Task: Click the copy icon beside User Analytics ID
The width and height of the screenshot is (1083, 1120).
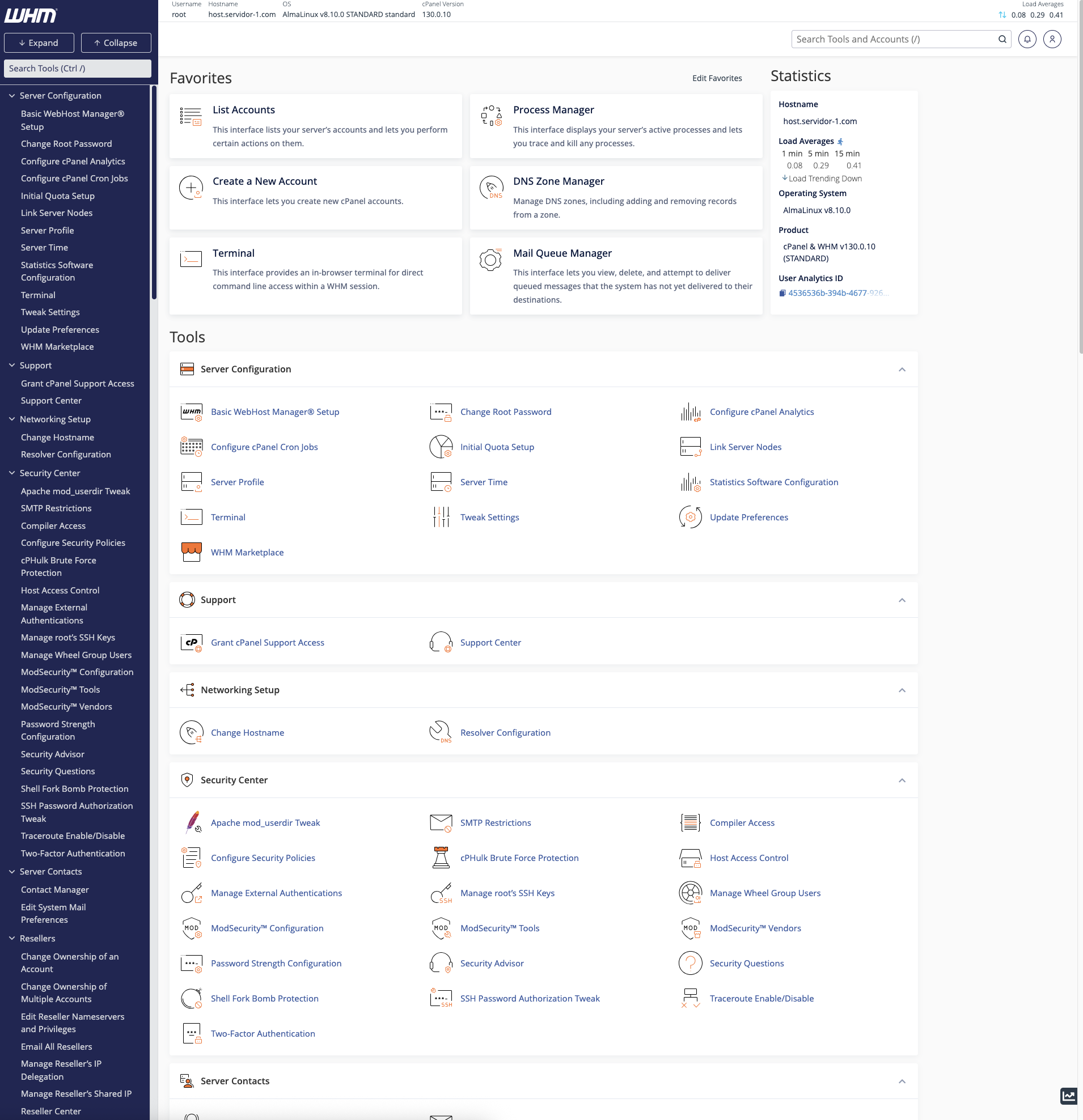Action: tap(782, 293)
